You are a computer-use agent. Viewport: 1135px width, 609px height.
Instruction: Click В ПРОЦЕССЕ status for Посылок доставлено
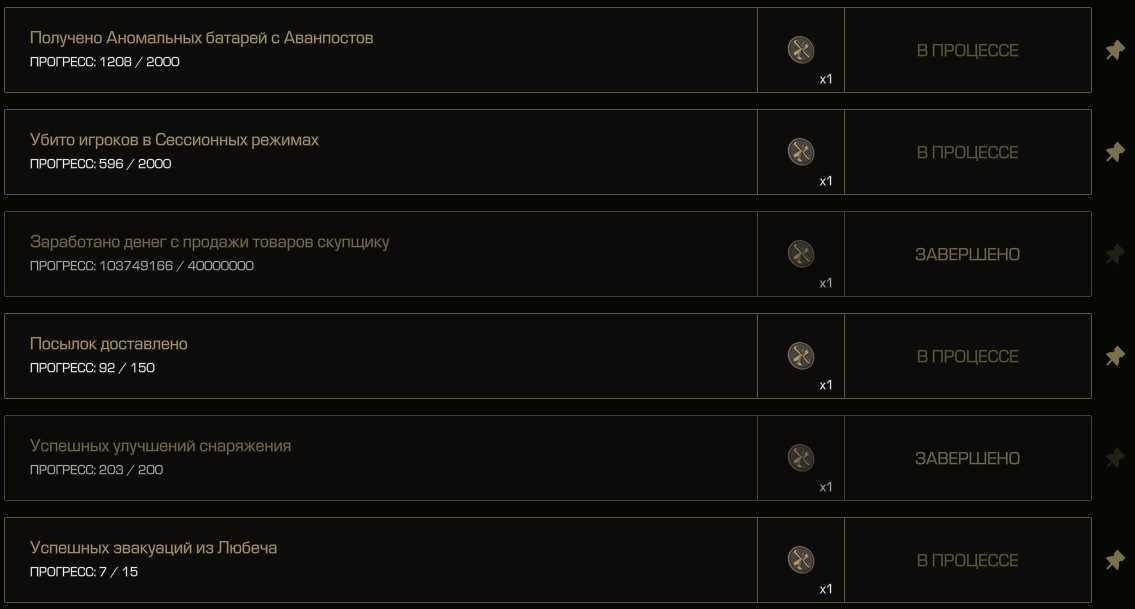tap(967, 357)
